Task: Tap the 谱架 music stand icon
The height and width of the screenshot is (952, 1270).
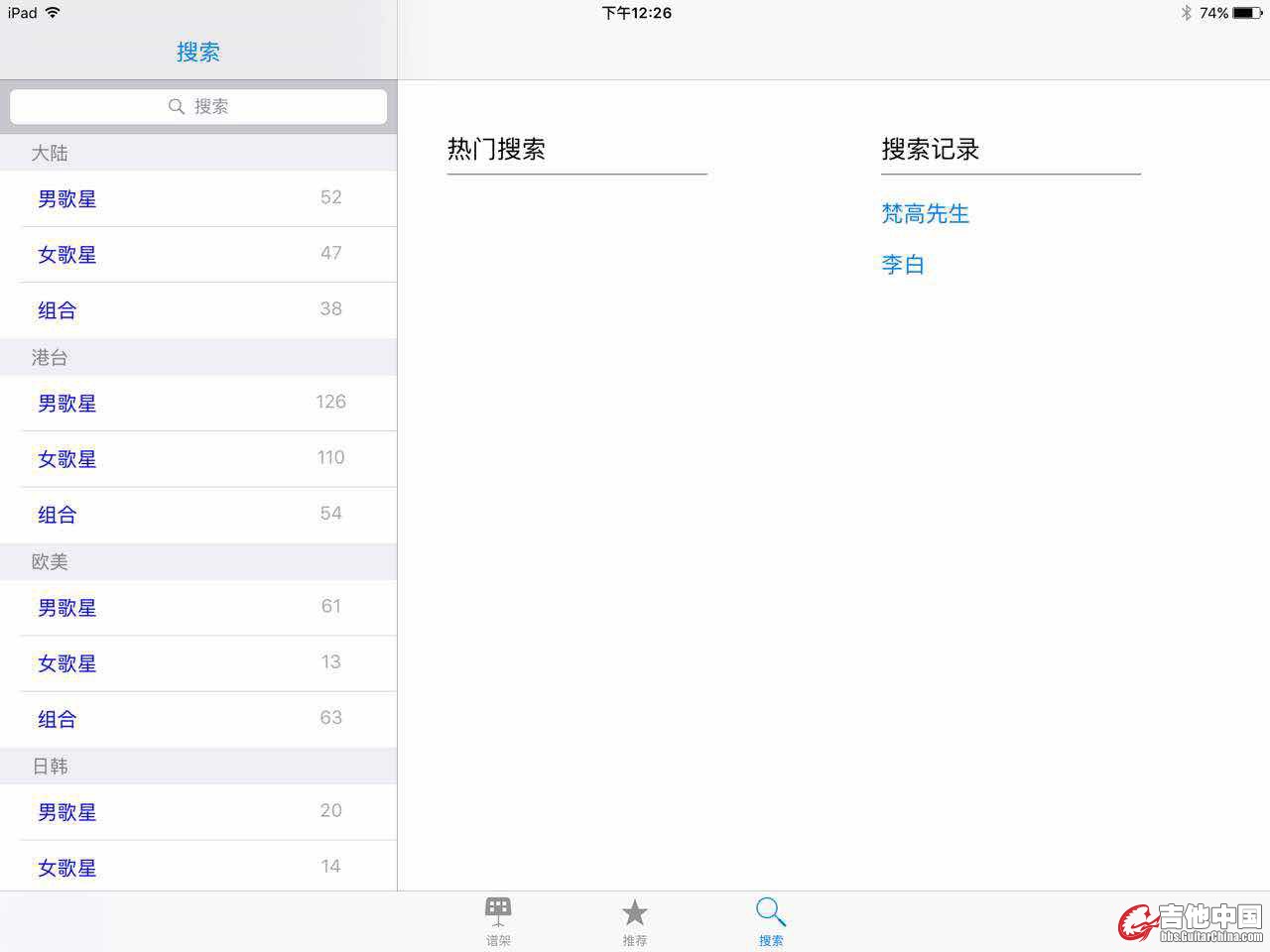Action: (498, 912)
